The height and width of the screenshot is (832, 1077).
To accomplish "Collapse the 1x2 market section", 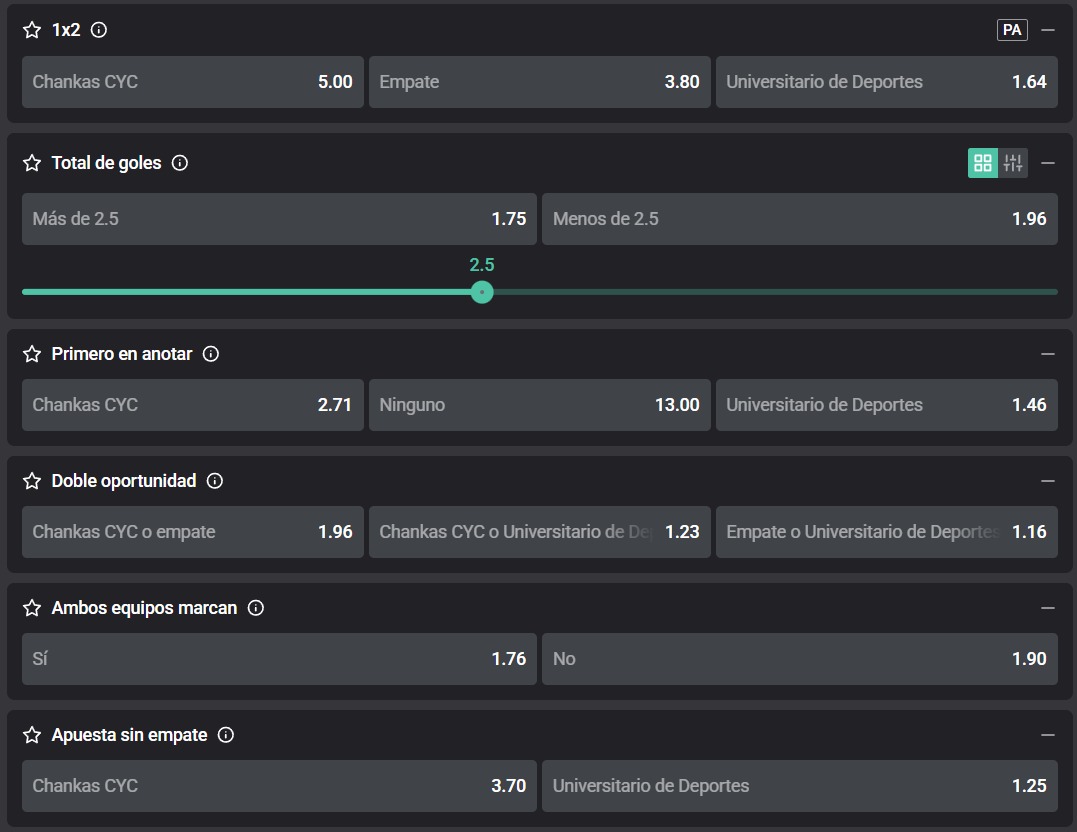I will point(1048,30).
